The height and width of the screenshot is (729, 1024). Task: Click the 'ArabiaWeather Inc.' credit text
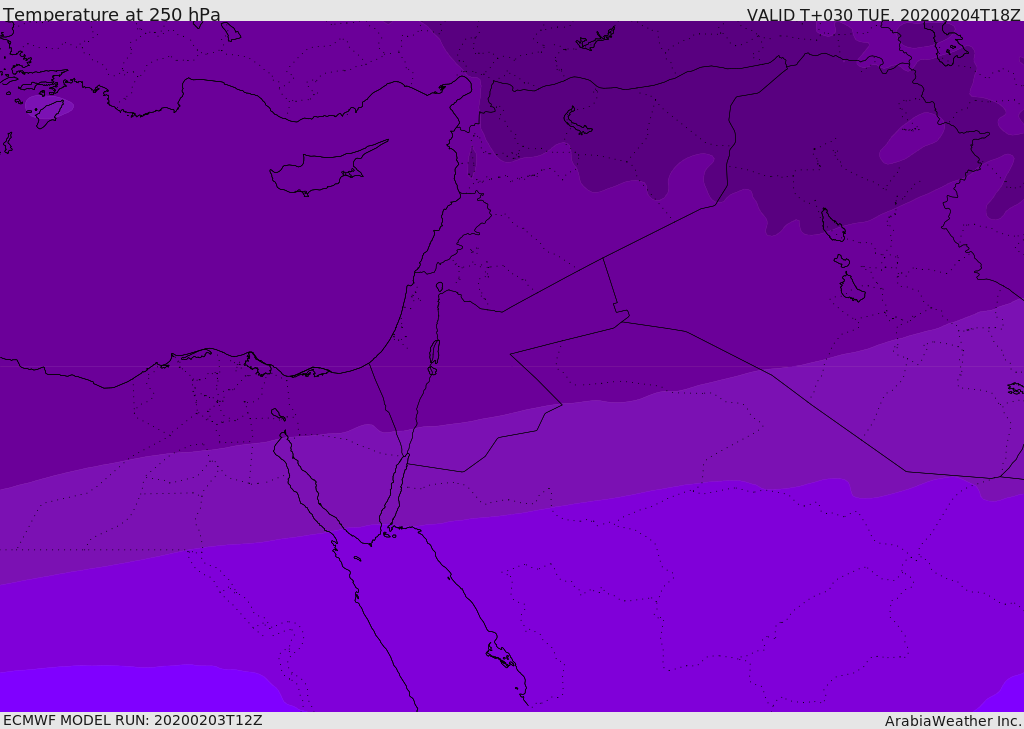(x=952, y=721)
